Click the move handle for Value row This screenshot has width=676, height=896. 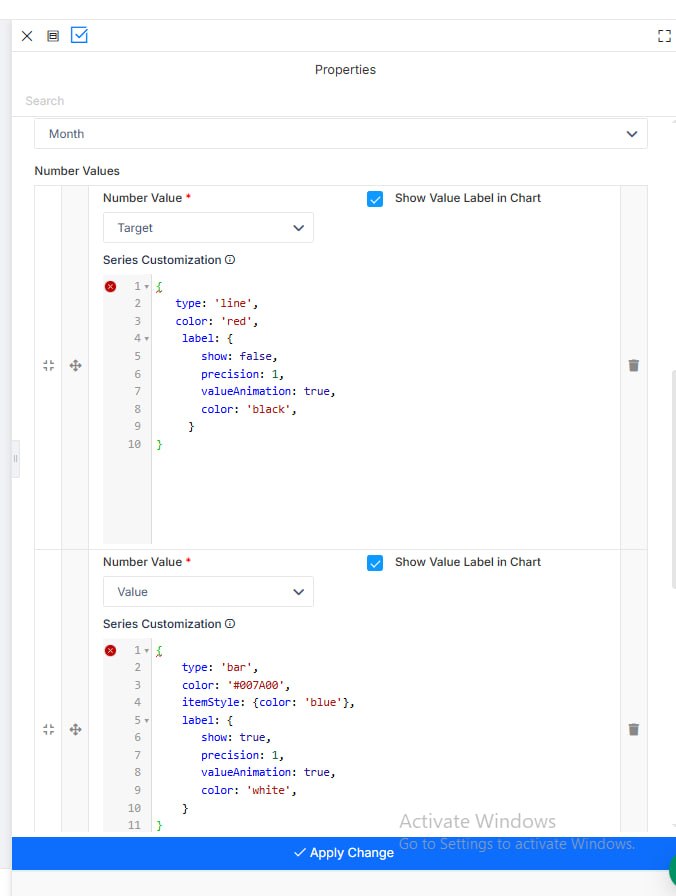coord(75,730)
